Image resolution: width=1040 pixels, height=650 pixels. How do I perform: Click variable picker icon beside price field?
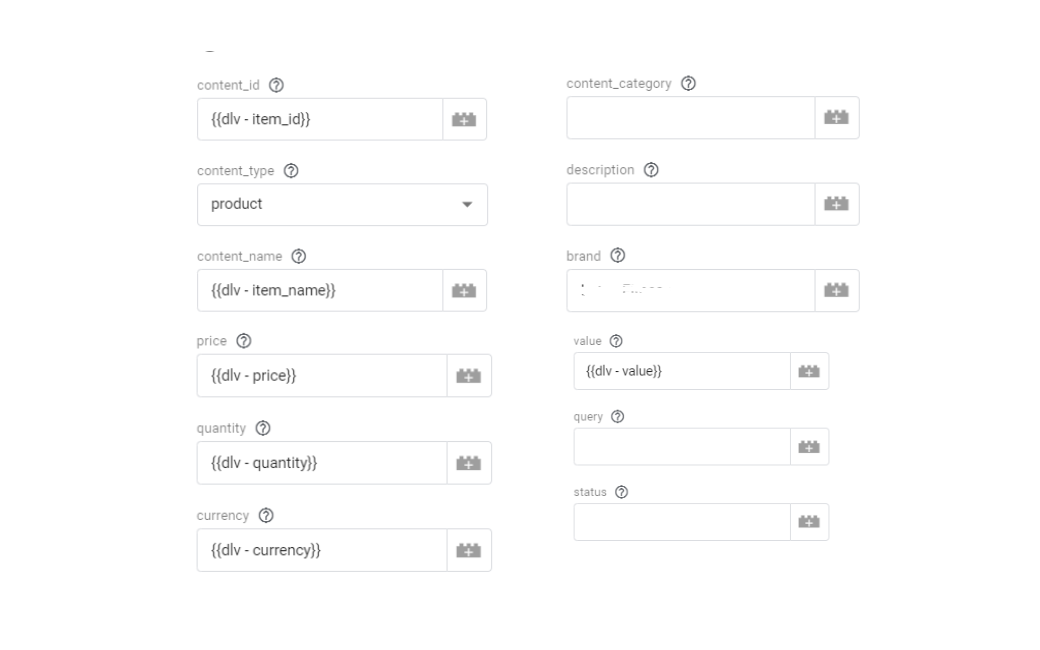point(468,376)
